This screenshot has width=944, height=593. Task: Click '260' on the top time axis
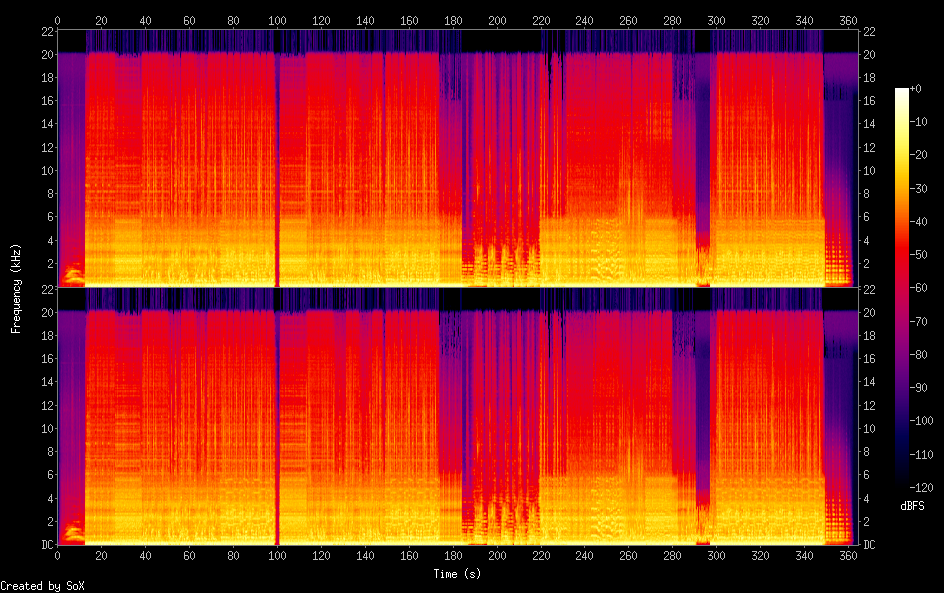point(629,20)
